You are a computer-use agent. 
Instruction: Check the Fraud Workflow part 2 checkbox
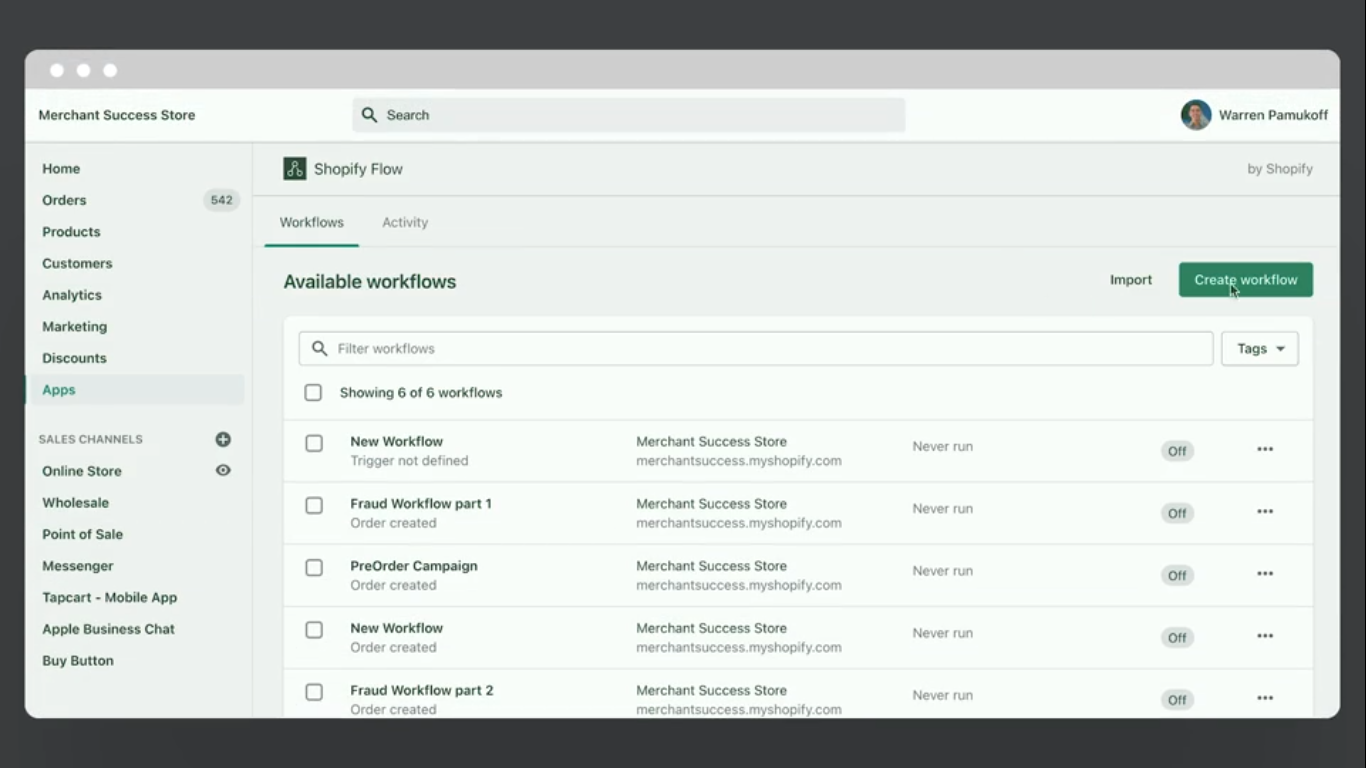[314, 691]
